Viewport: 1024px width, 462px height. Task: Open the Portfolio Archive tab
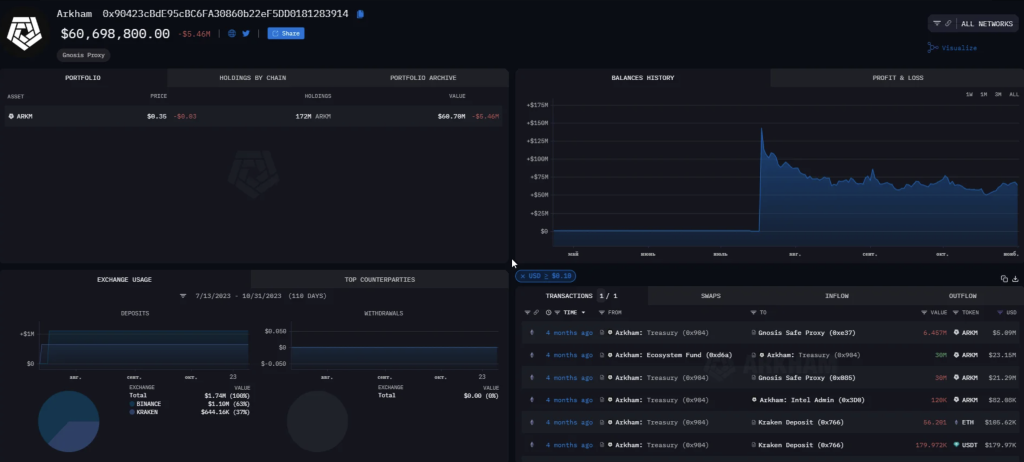pyautogui.click(x=423, y=78)
